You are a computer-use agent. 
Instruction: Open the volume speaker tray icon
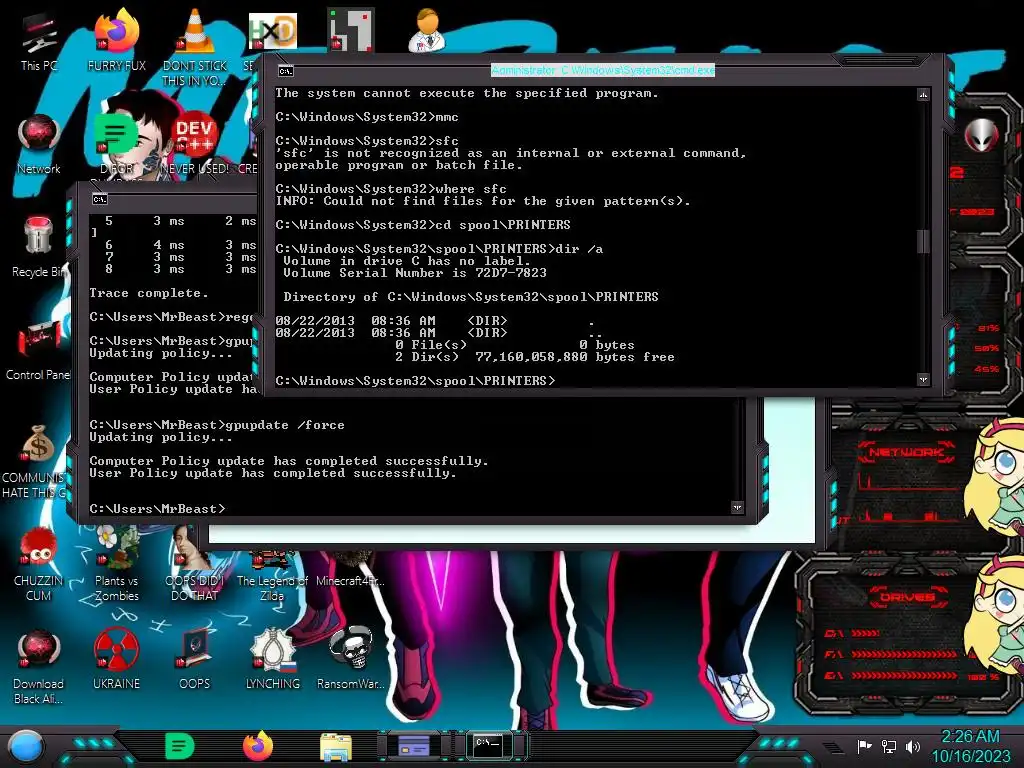[913, 746]
